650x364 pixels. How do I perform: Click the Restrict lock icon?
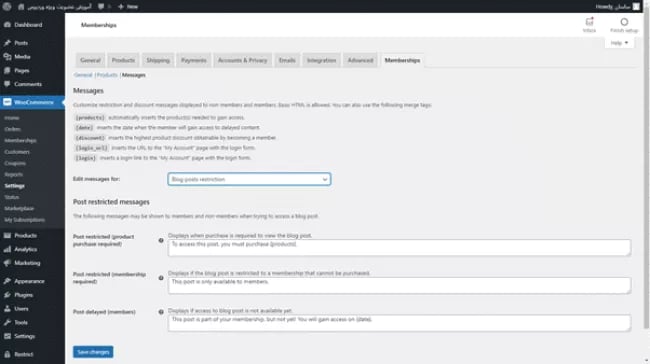(7, 354)
